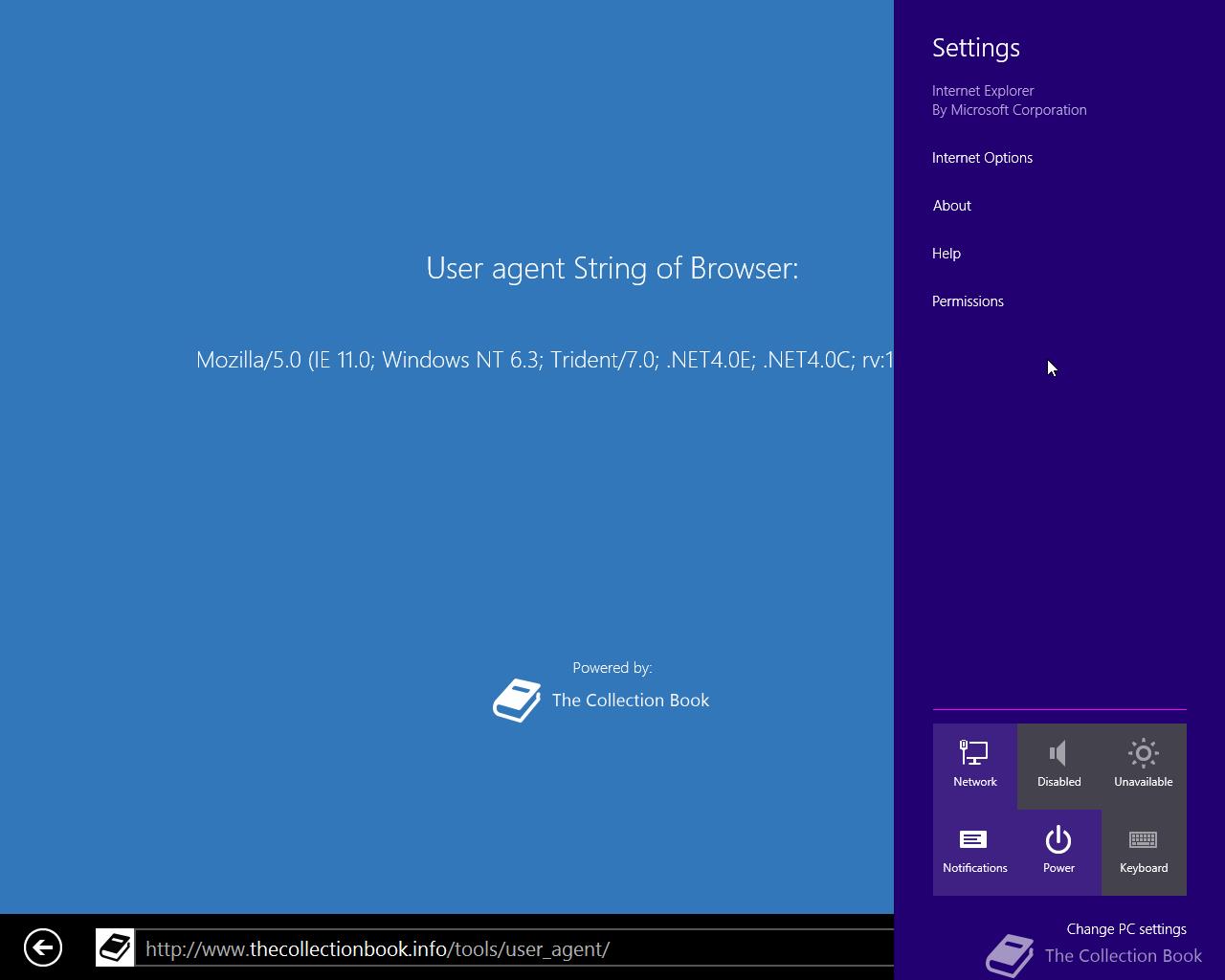
Task: Focus the address bar URL field
Action: pyautogui.click(x=515, y=948)
